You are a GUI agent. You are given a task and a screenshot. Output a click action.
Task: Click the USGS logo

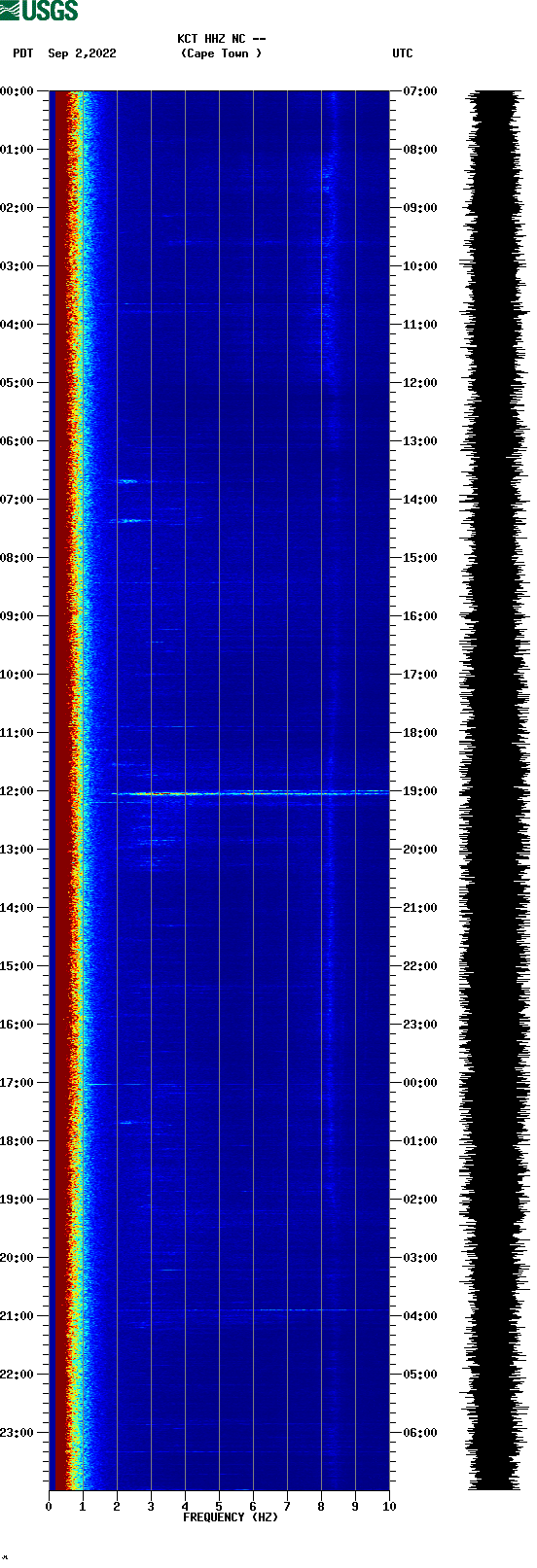[x=39, y=11]
